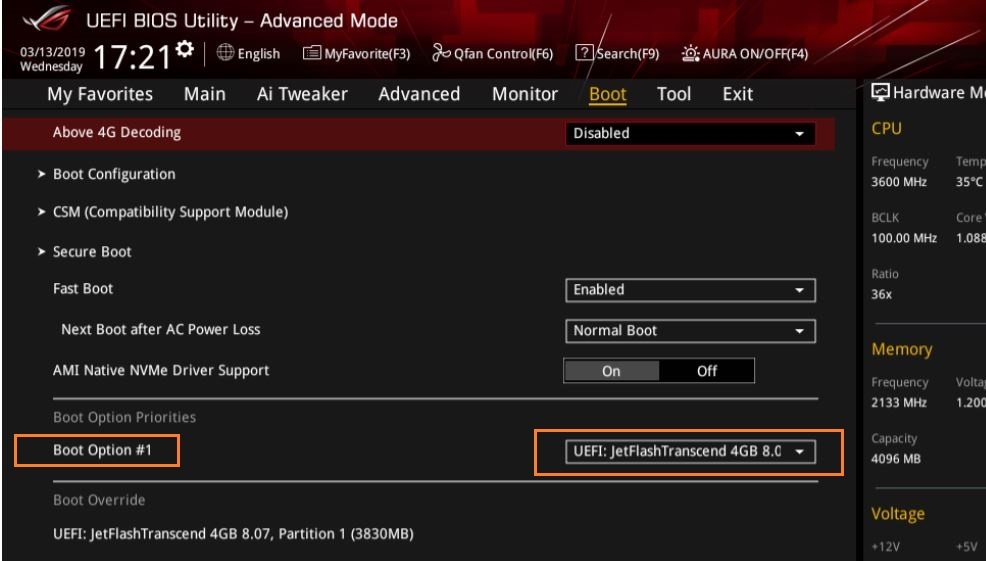Open the Ai Tweaker tab
The height and width of the screenshot is (561, 986).
pyautogui.click(x=302, y=94)
